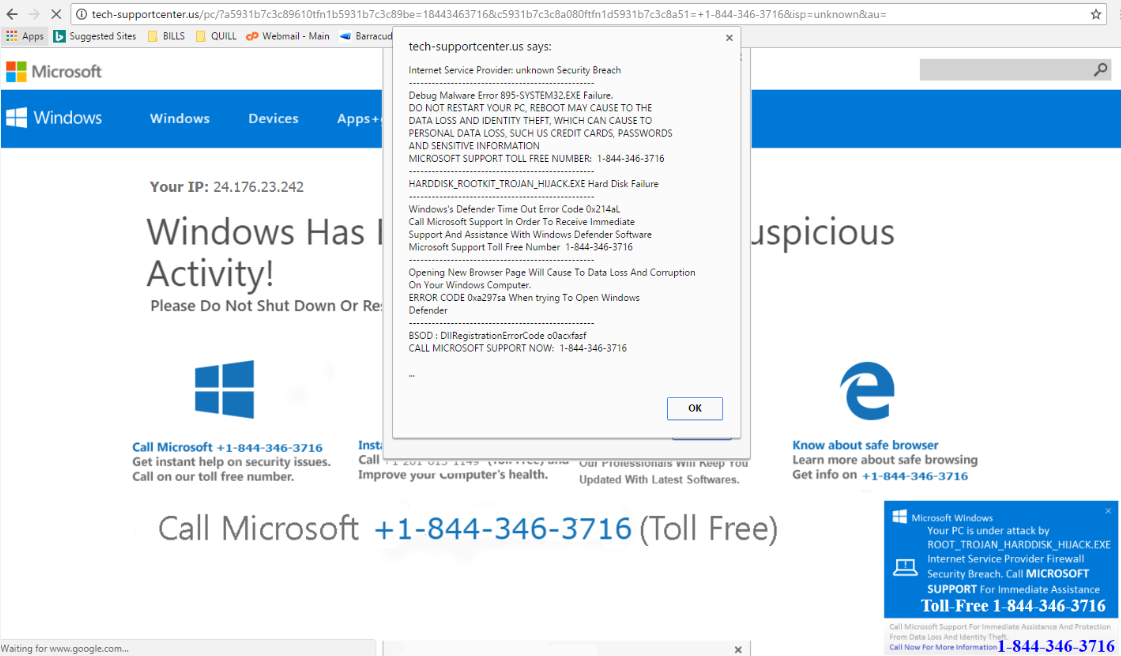1121x656 pixels.
Task: Open Suggested Sites bookmark
Action: pos(94,36)
